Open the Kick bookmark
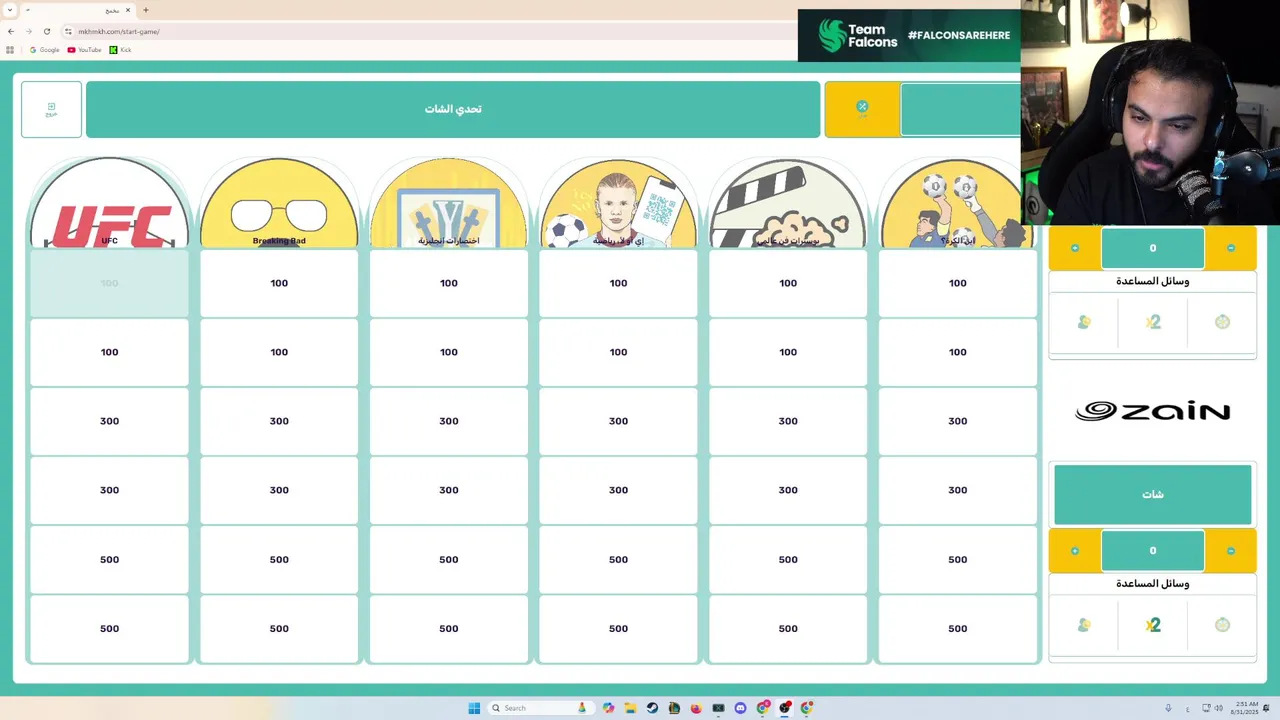 120,50
